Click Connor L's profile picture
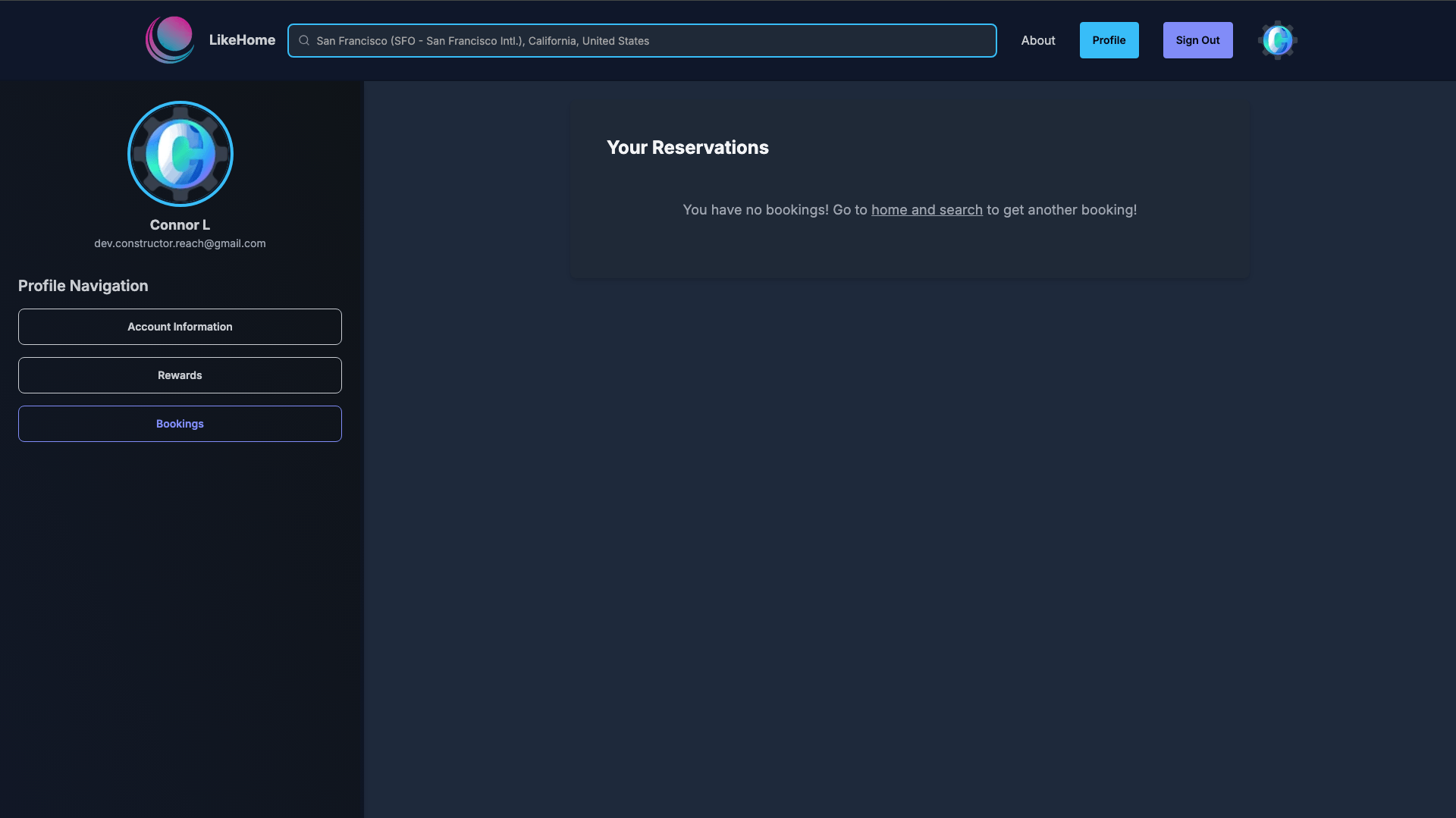 click(x=180, y=153)
